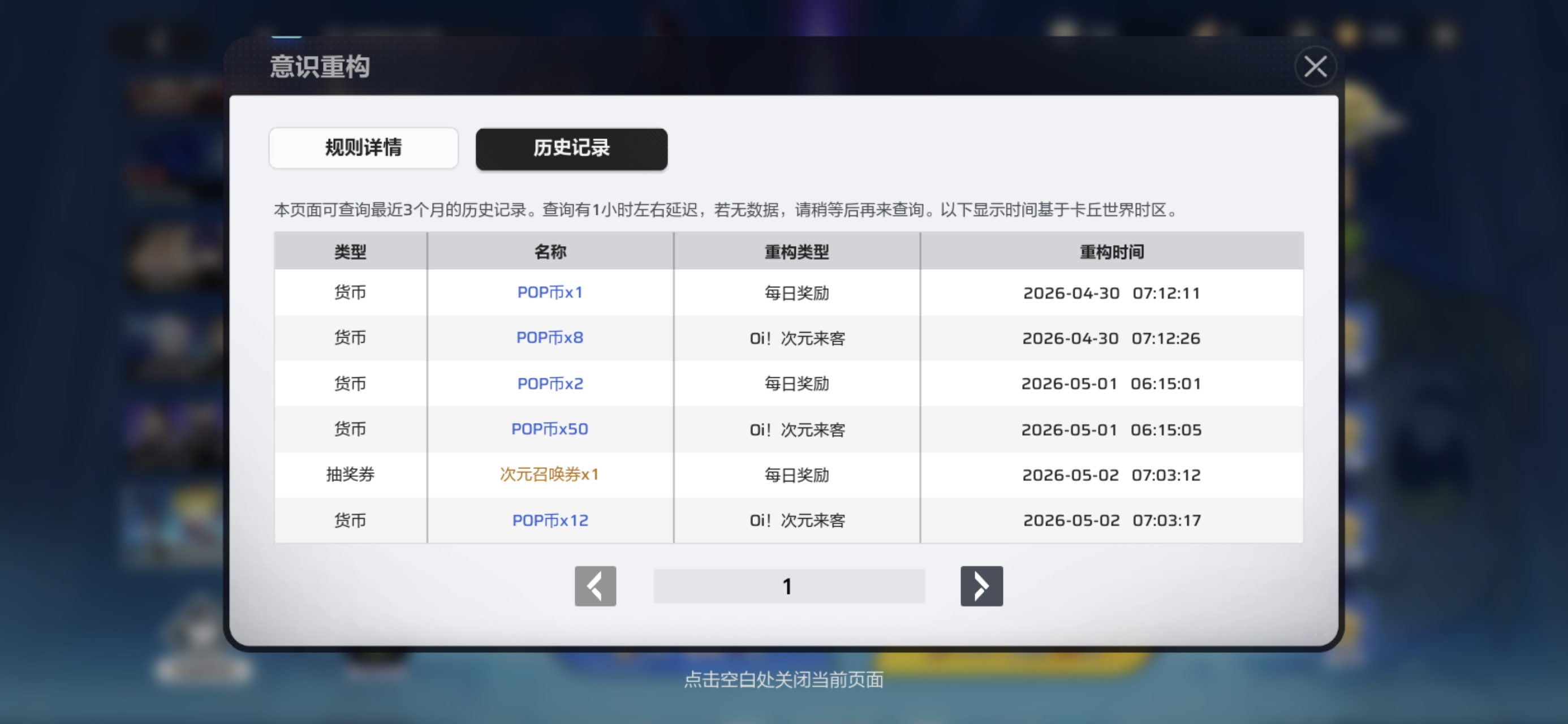The image size is (1568, 724).
Task: Click 货币 in the POP币x1 row
Action: (x=350, y=292)
